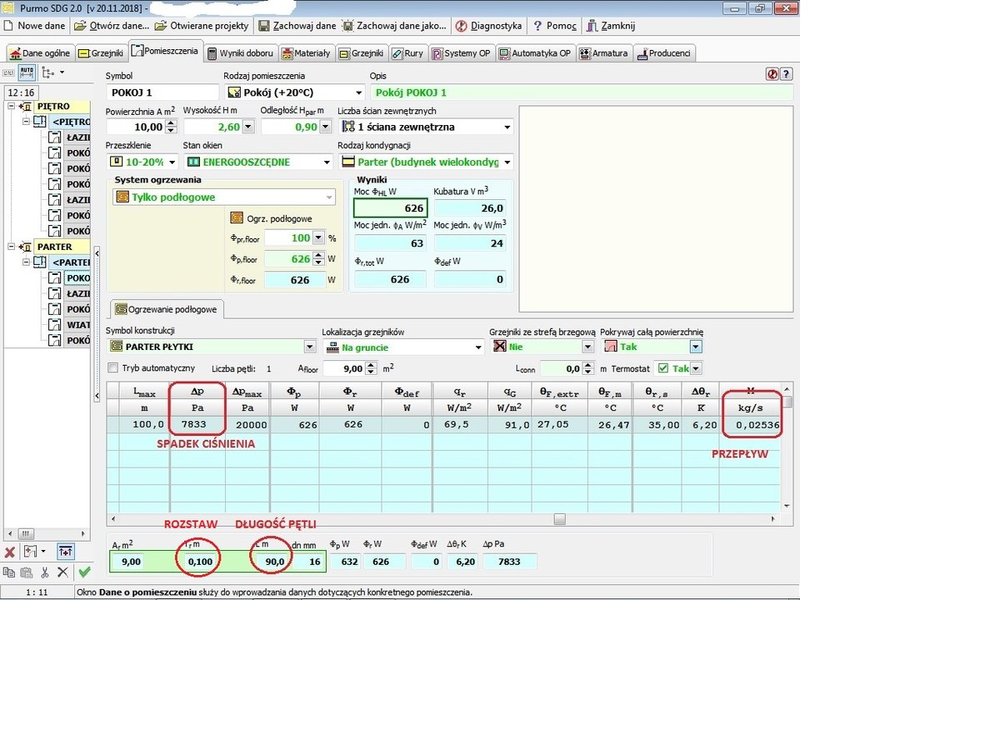Open the Armatura tab

tap(603, 53)
